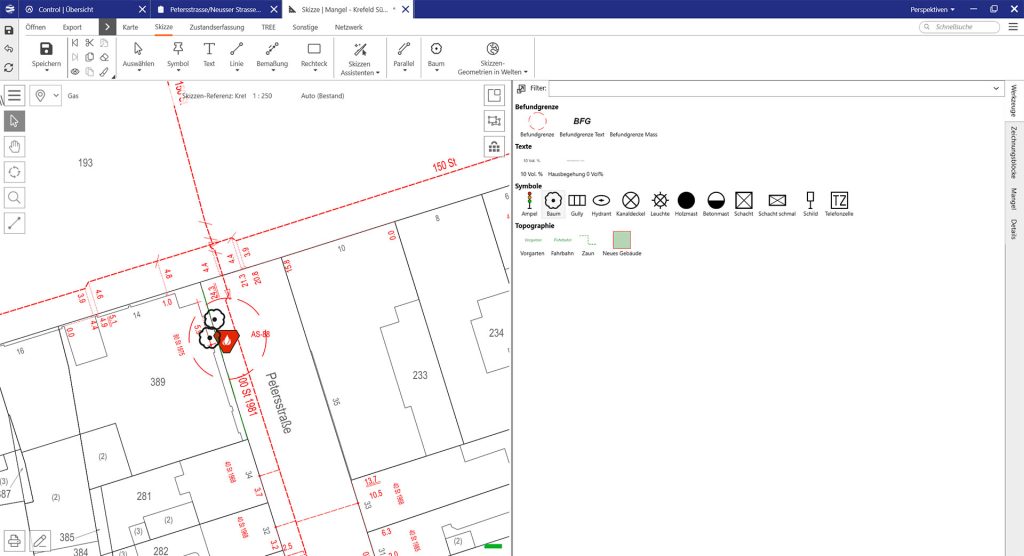This screenshot has height=556, width=1024.
Task: Click the magnifier zoom tool on the map
Action: (15, 198)
